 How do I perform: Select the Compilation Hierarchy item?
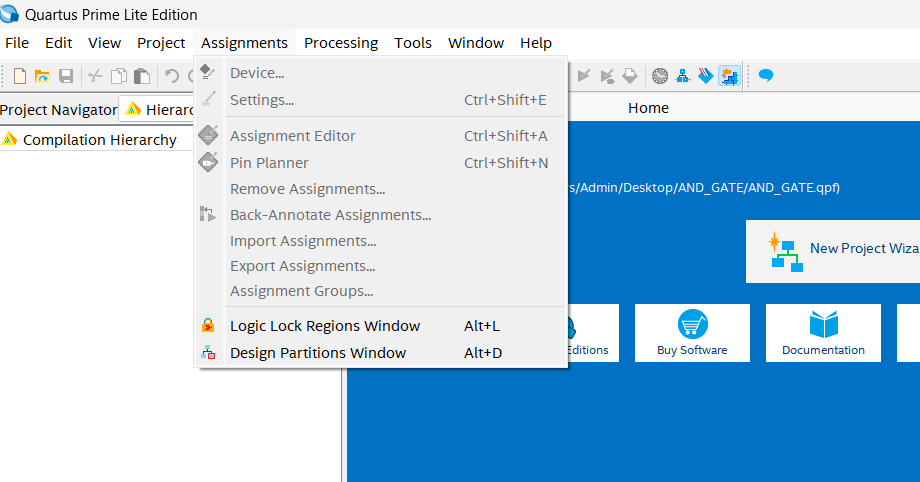[x=99, y=140]
